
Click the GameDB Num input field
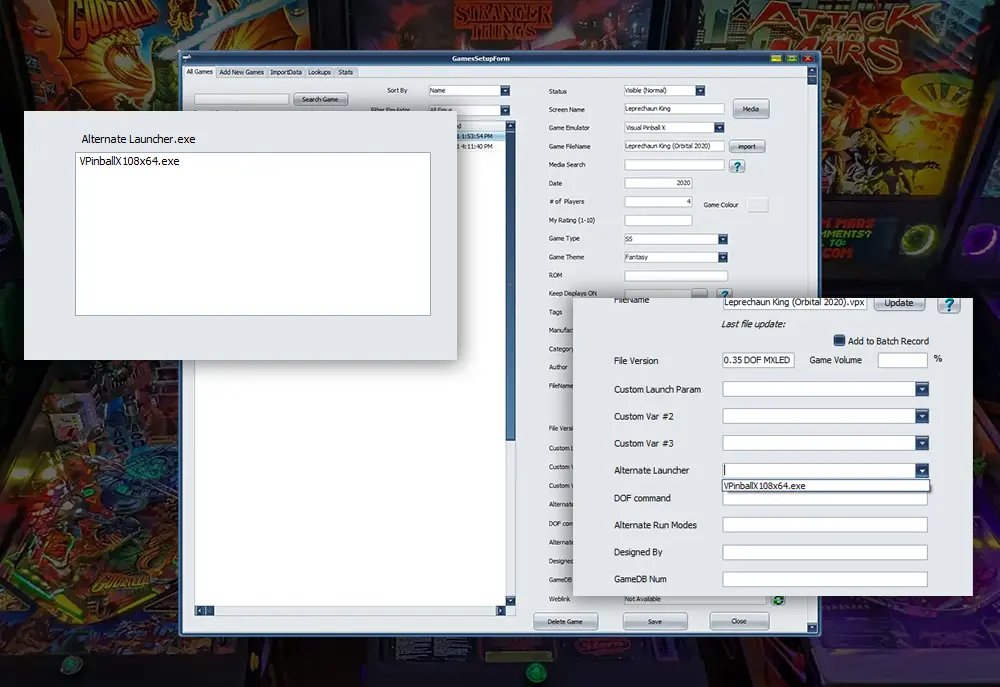(x=825, y=579)
